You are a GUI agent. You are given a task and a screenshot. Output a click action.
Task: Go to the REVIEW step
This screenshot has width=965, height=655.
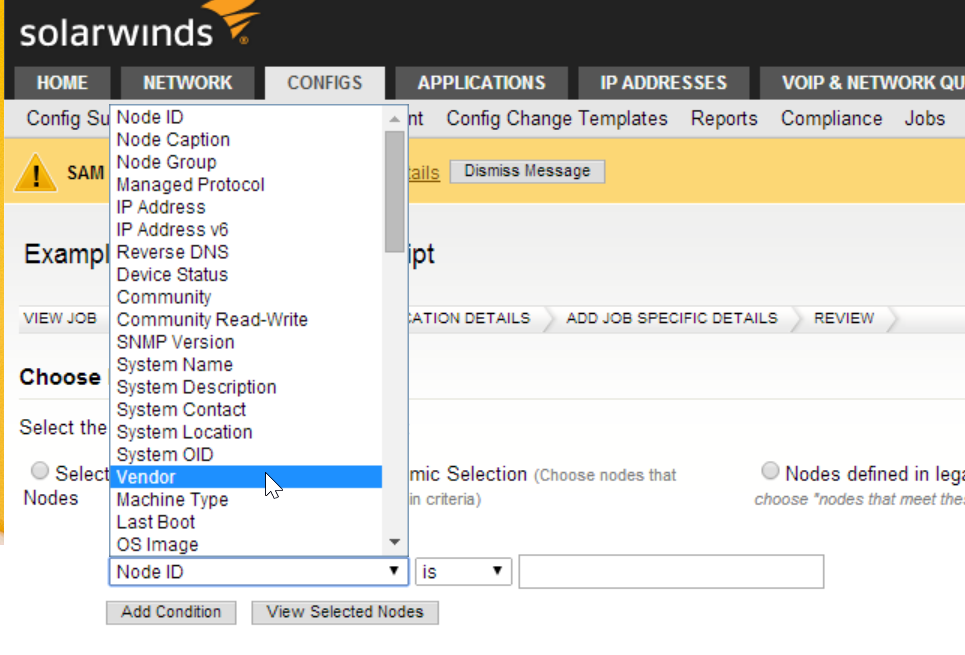coord(844,318)
